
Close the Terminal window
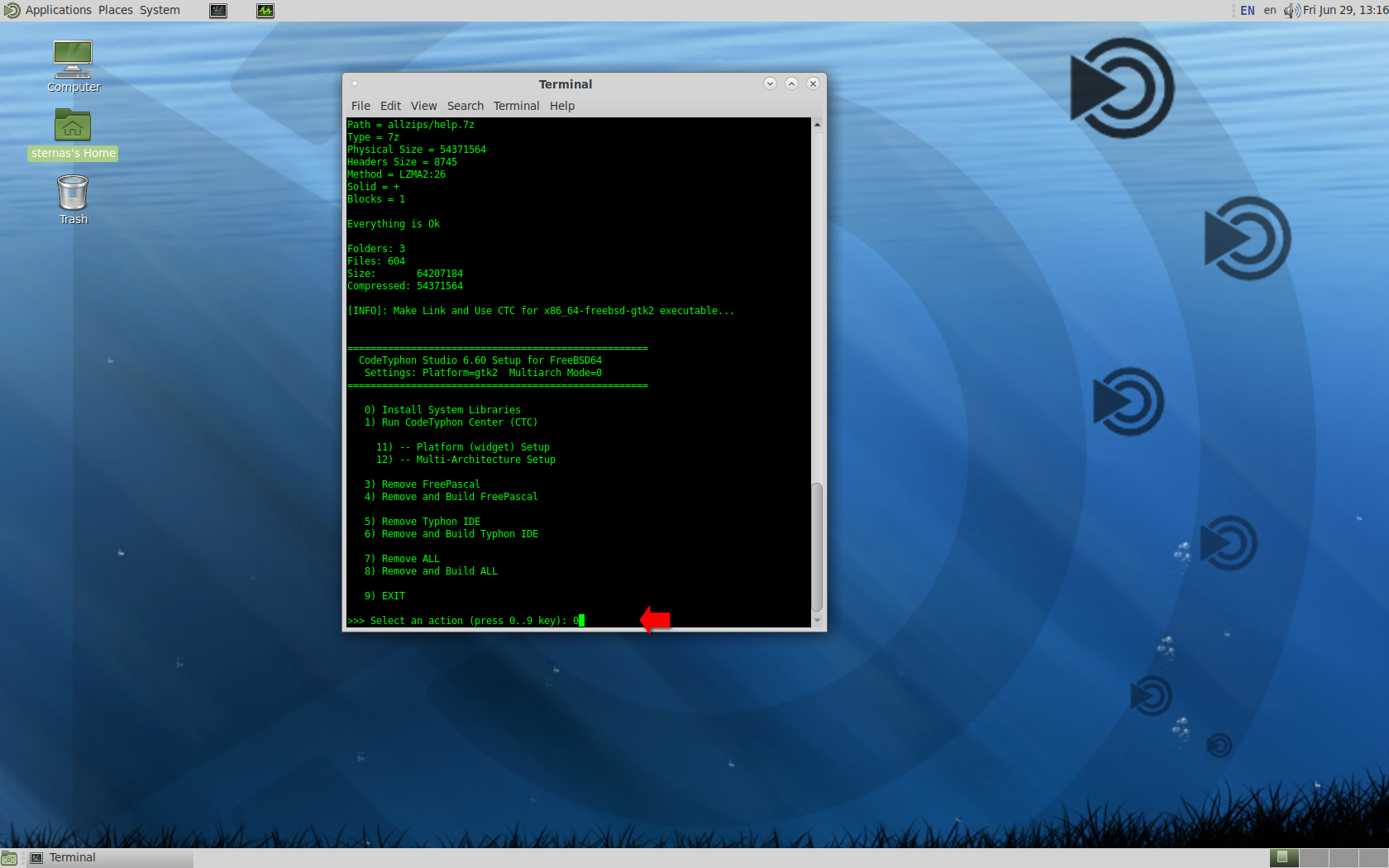813,83
